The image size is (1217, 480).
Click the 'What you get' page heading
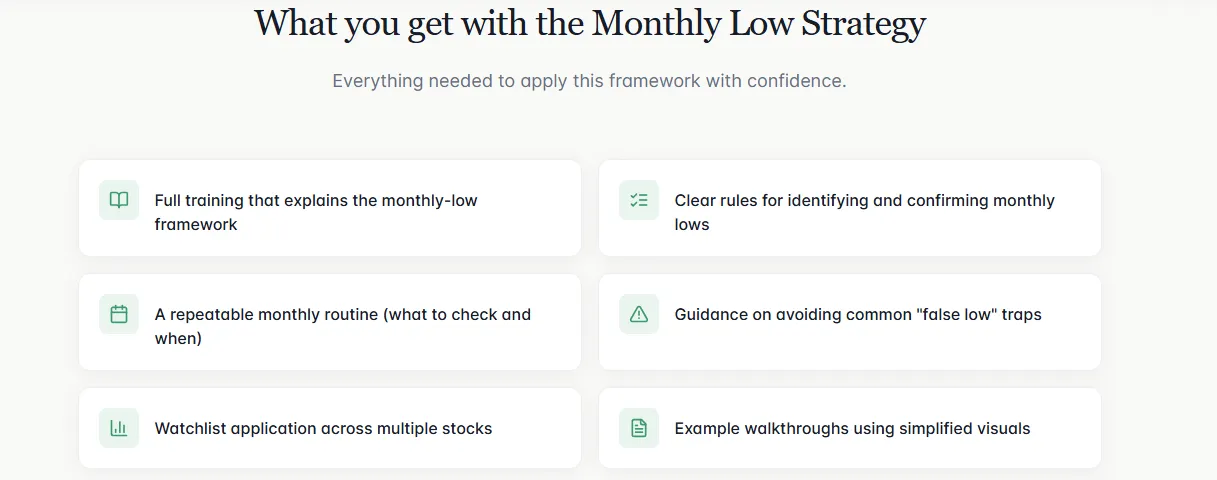coord(590,23)
